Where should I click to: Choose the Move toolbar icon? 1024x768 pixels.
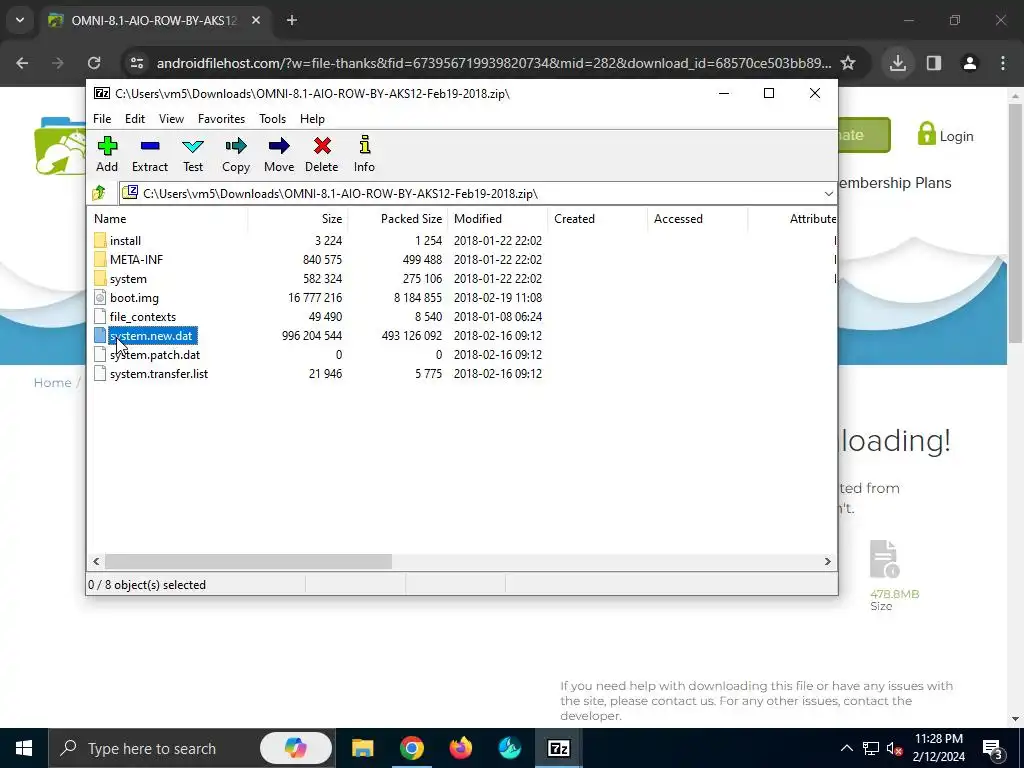(279, 146)
